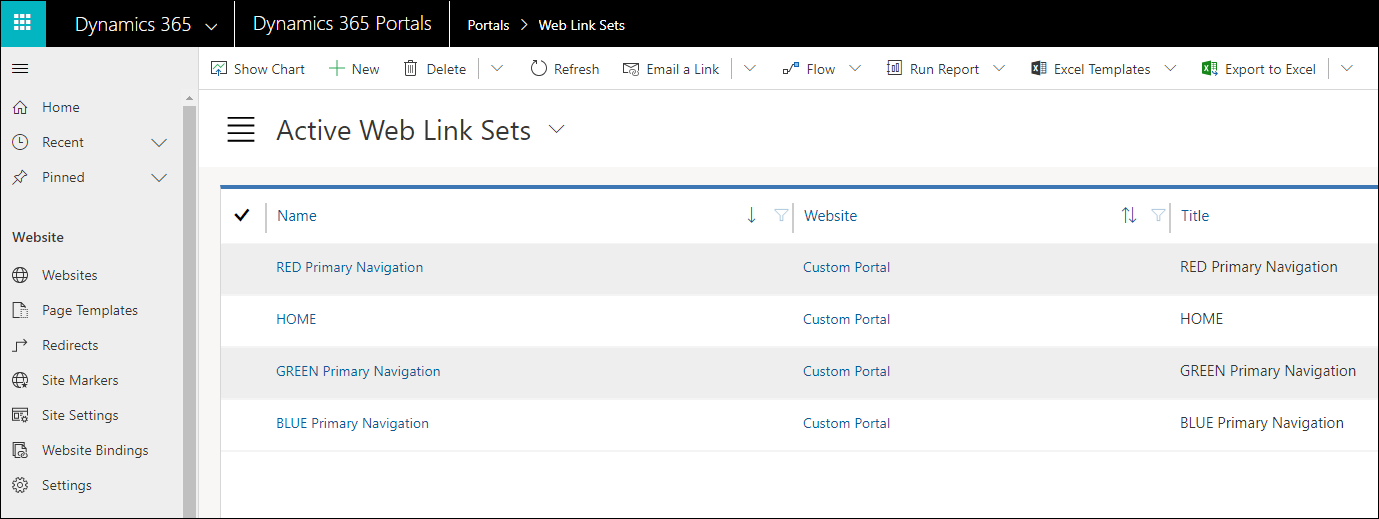Click the Delete trash icon
This screenshot has width=1379, height=519.
pos(410,69)
